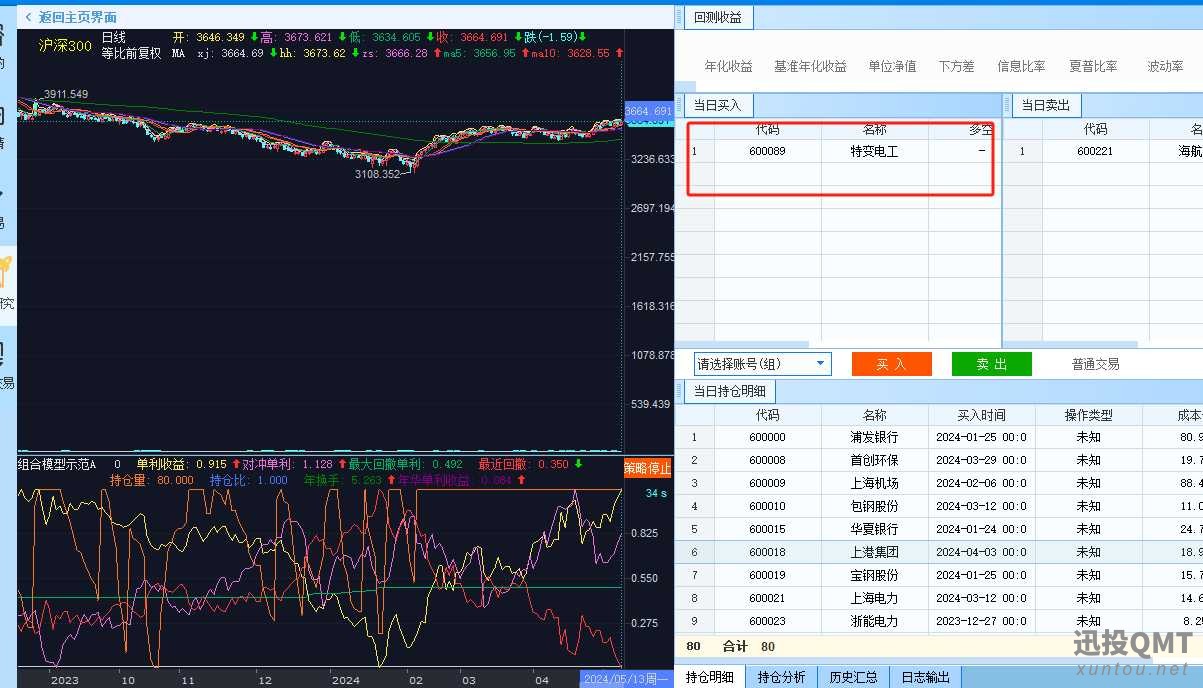The height and width of the screenshot is (688, 1203).
Task: Select the 普通交易 label
Action: pos(1095,365)
